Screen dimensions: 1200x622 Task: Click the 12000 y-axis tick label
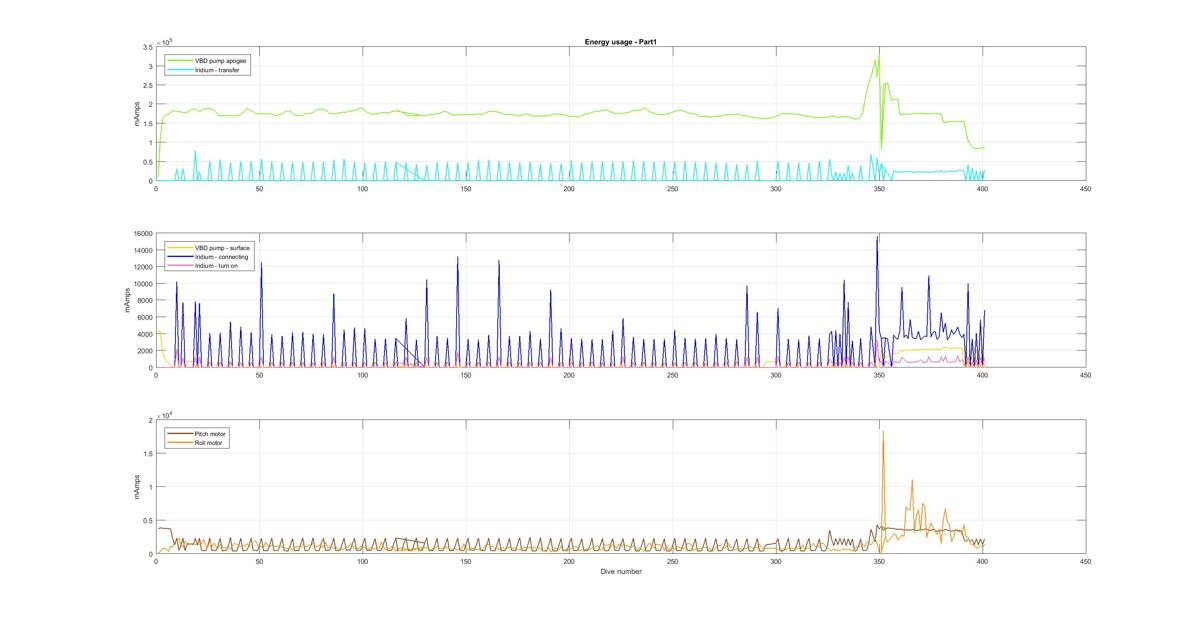point(141,267)
